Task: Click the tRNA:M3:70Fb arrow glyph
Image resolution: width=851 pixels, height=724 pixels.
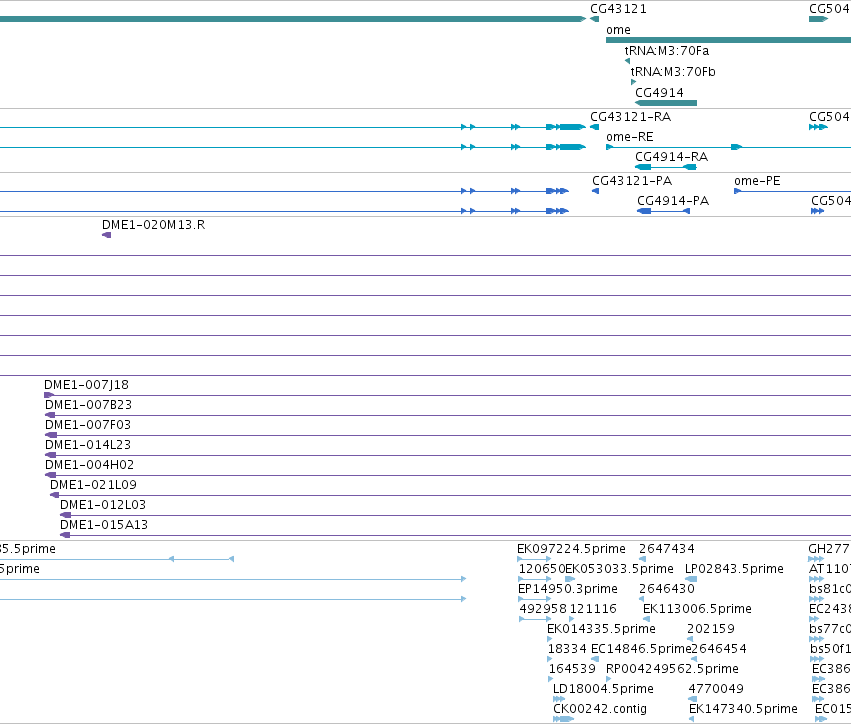Action: pyautogui.click(x=633, y=82)
